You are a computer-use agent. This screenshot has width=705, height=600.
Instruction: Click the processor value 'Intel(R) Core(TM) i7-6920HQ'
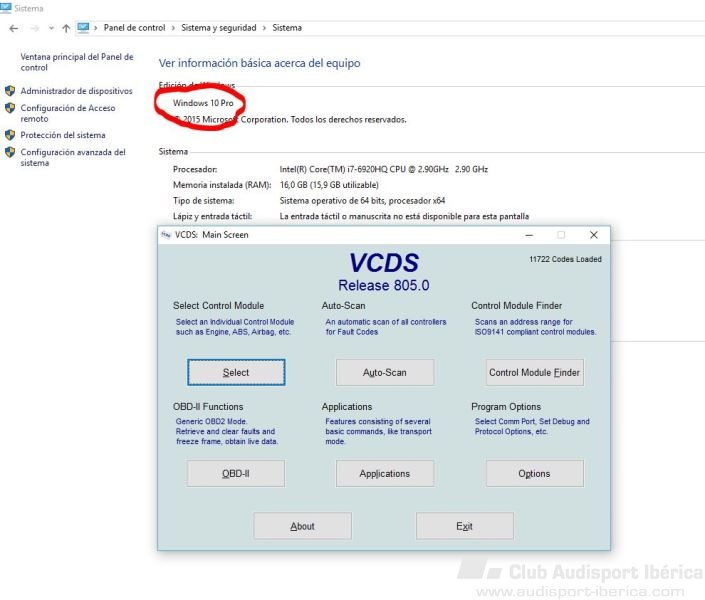[384, 169]
